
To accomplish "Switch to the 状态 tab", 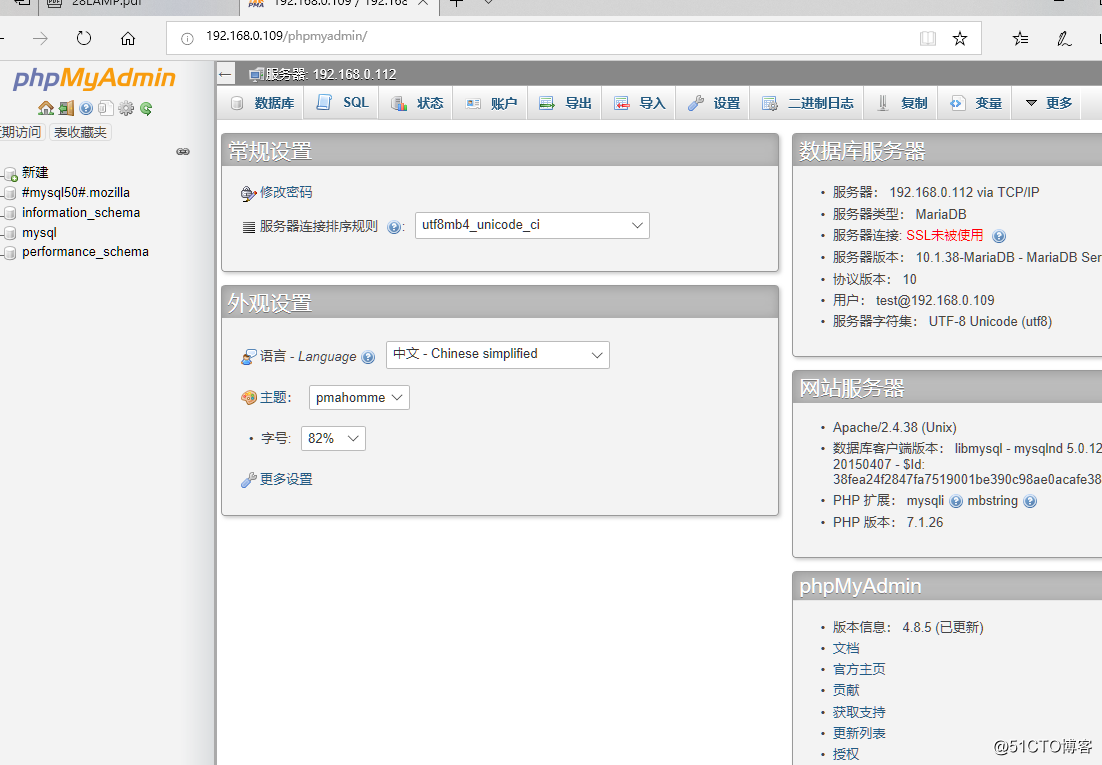I will (417, 103).
